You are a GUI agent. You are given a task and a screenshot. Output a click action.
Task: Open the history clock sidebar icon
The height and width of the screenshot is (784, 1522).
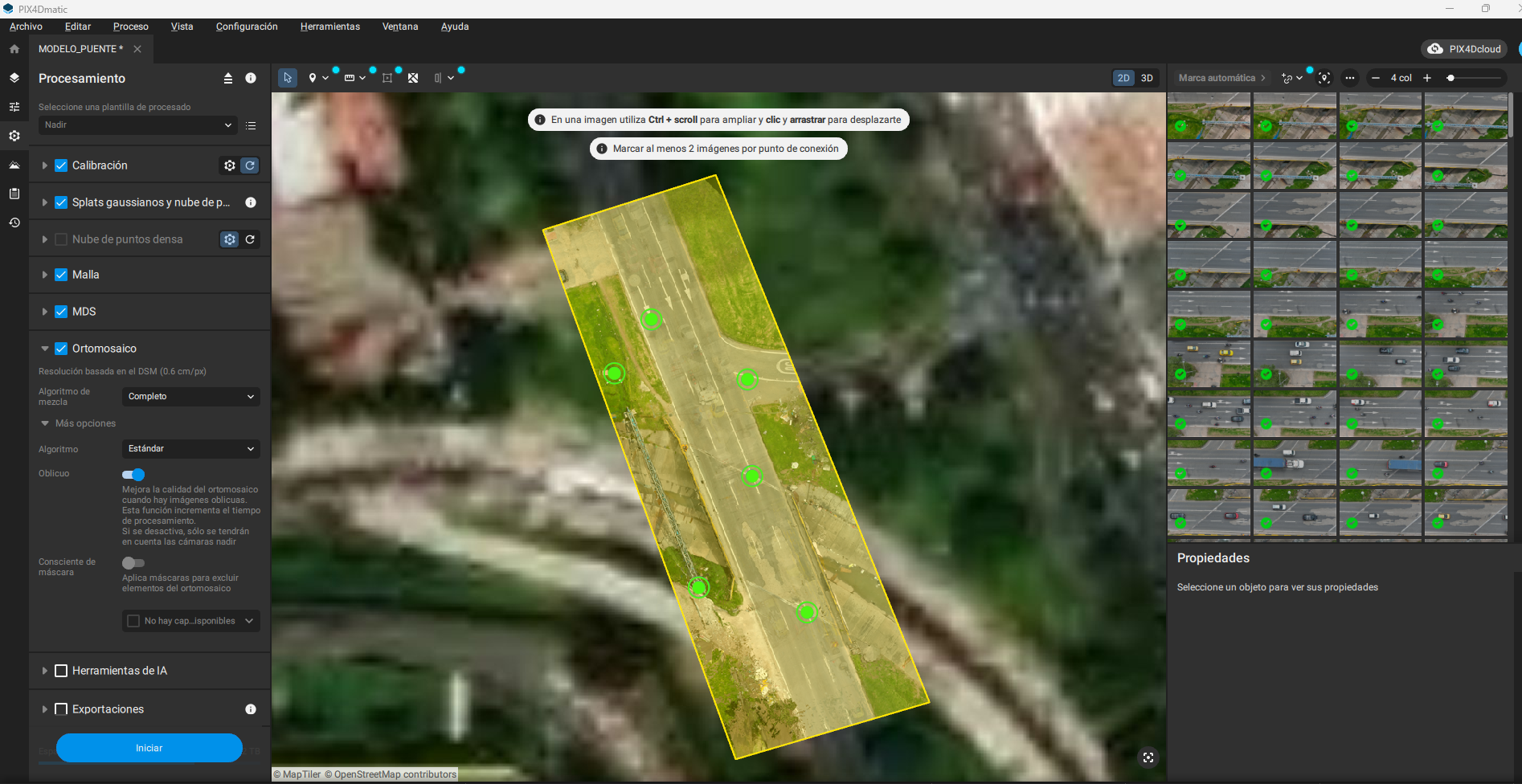coord(14,223)
